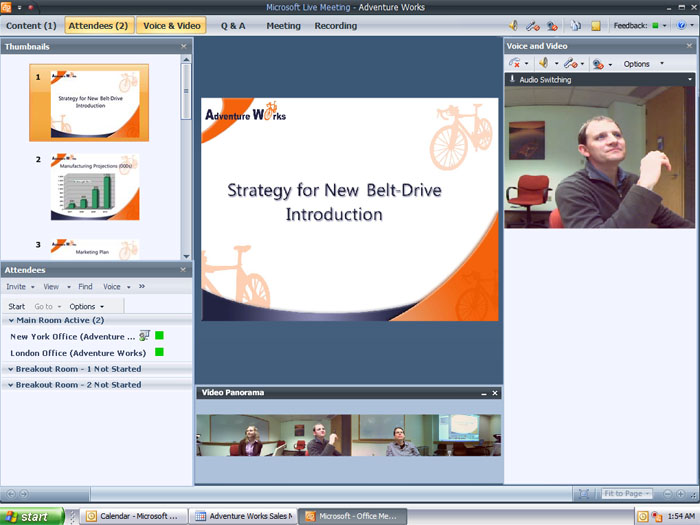Click the zoom in plus icon
Image resolution: width=700 pixels, height=525 pixels.
(x=680, y=494)
